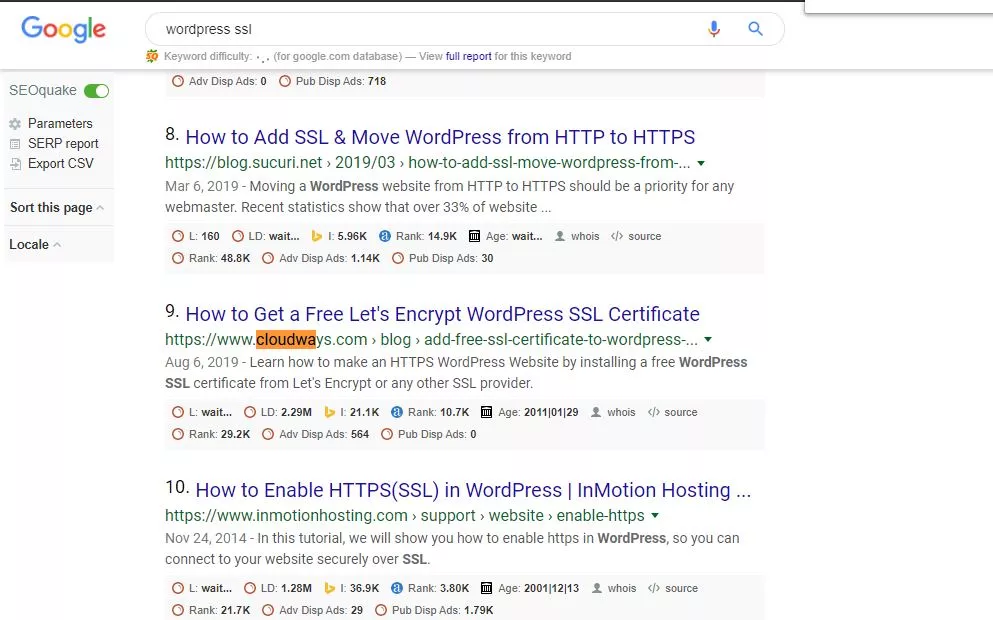
Task: Toggle the SEOquake switch off
Action: (96, 91)
